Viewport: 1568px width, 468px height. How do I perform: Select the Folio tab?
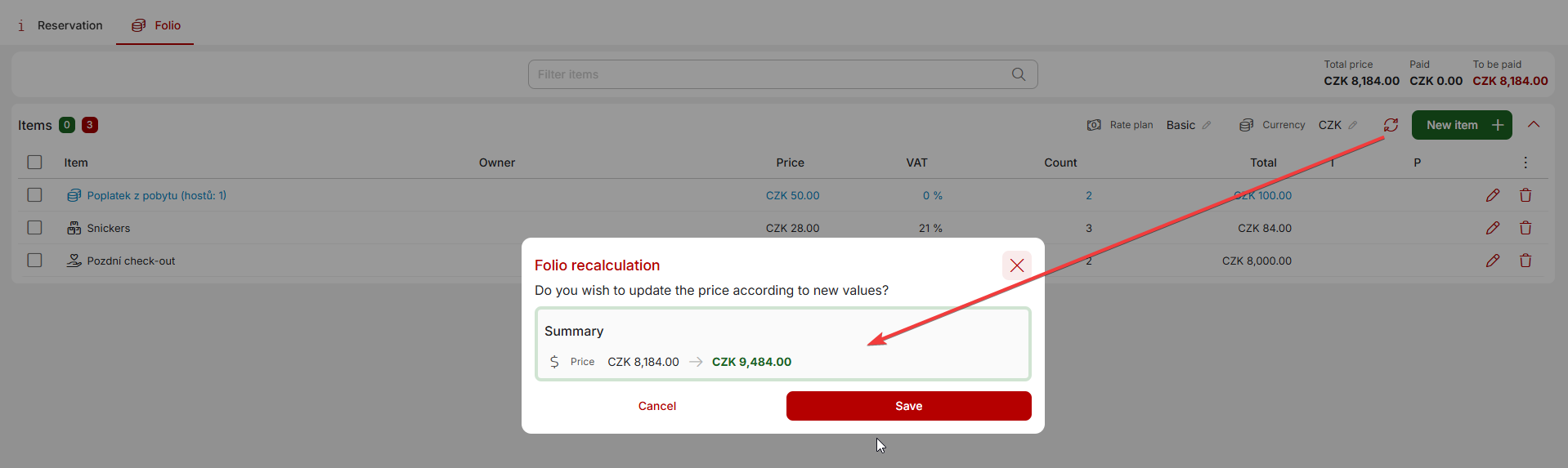pyautogui.click(x=156, y=25)
